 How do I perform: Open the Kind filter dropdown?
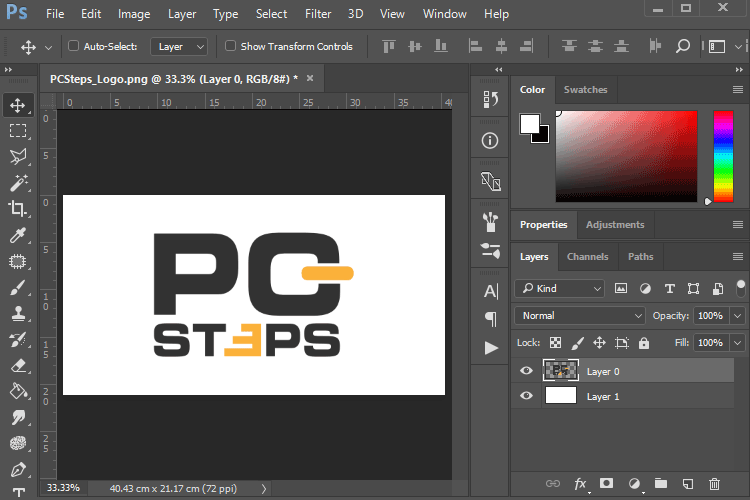tap(560, 289)
